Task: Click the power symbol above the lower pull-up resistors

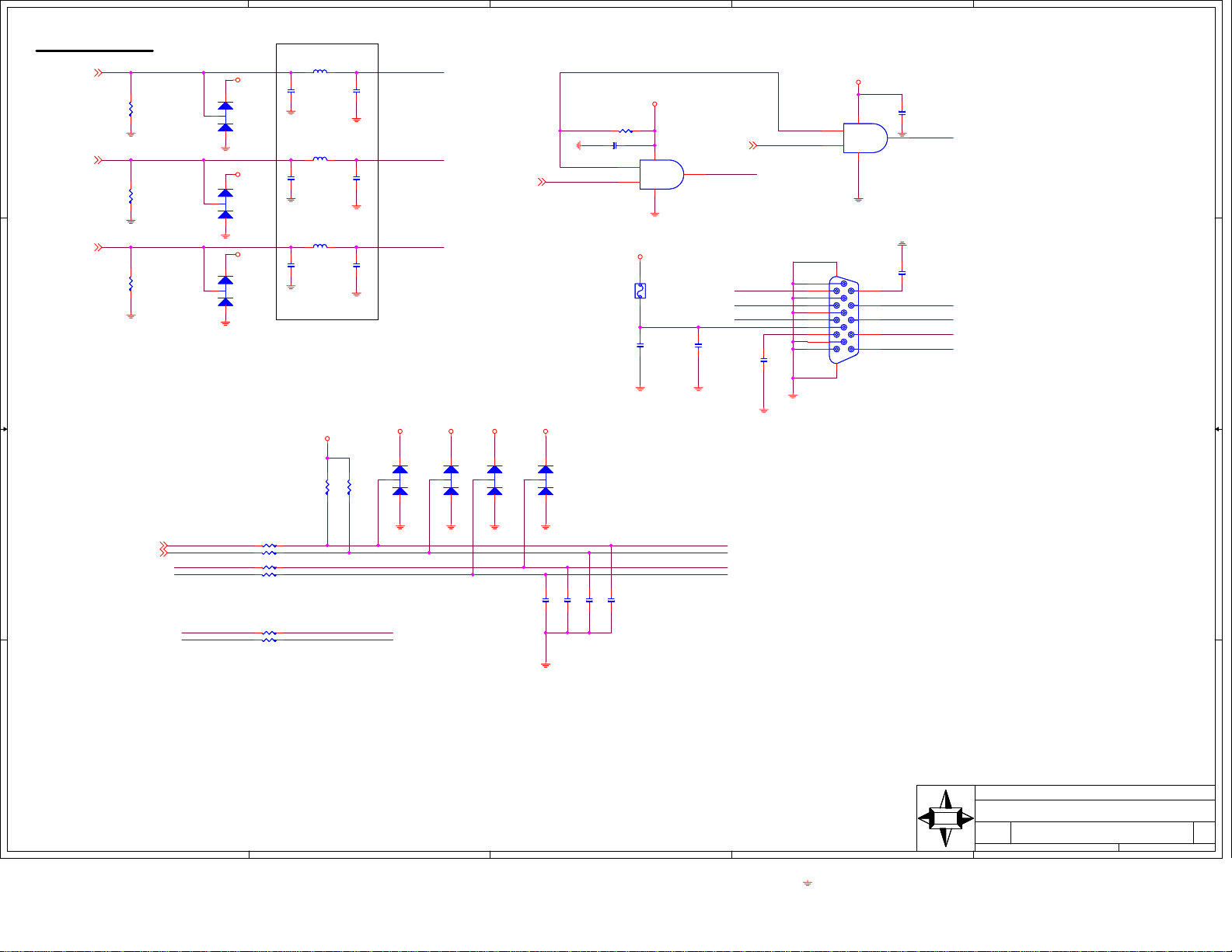Action: tap(327, 439)
